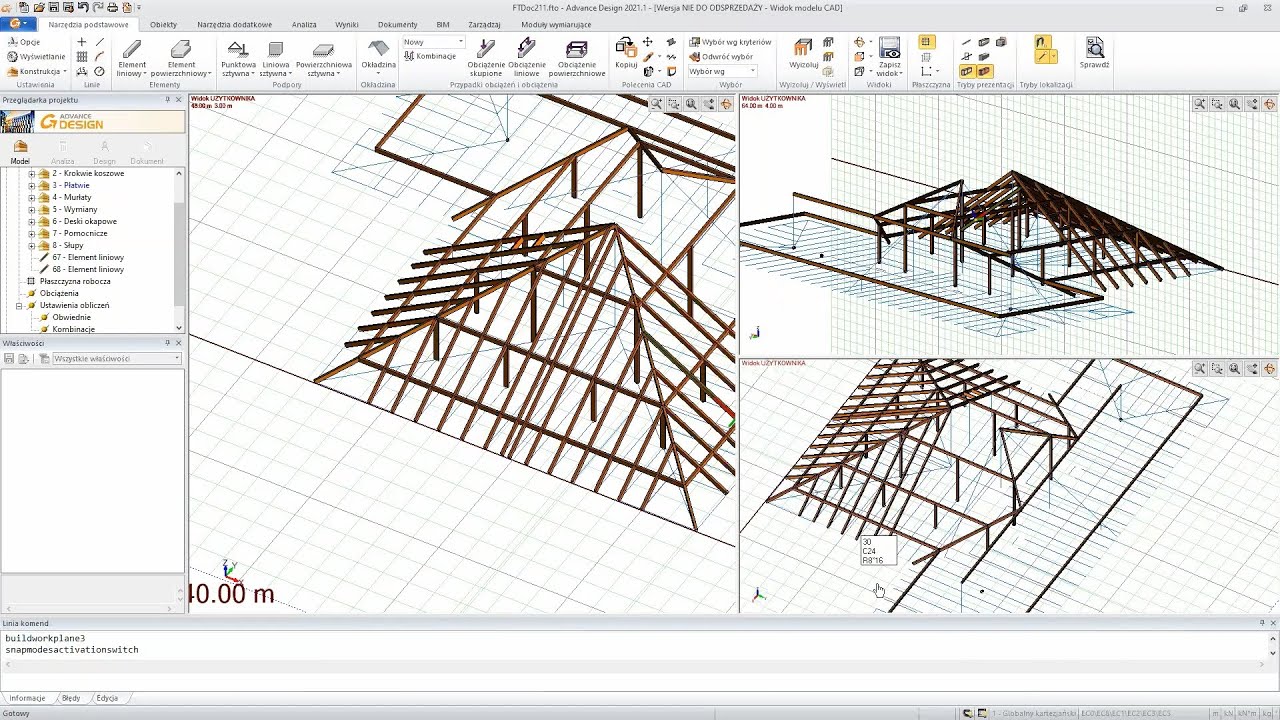Viewport: 1280px width, 720px height.
Task: Open the Dokumenty ribbon tab
Action: (397, 24)
